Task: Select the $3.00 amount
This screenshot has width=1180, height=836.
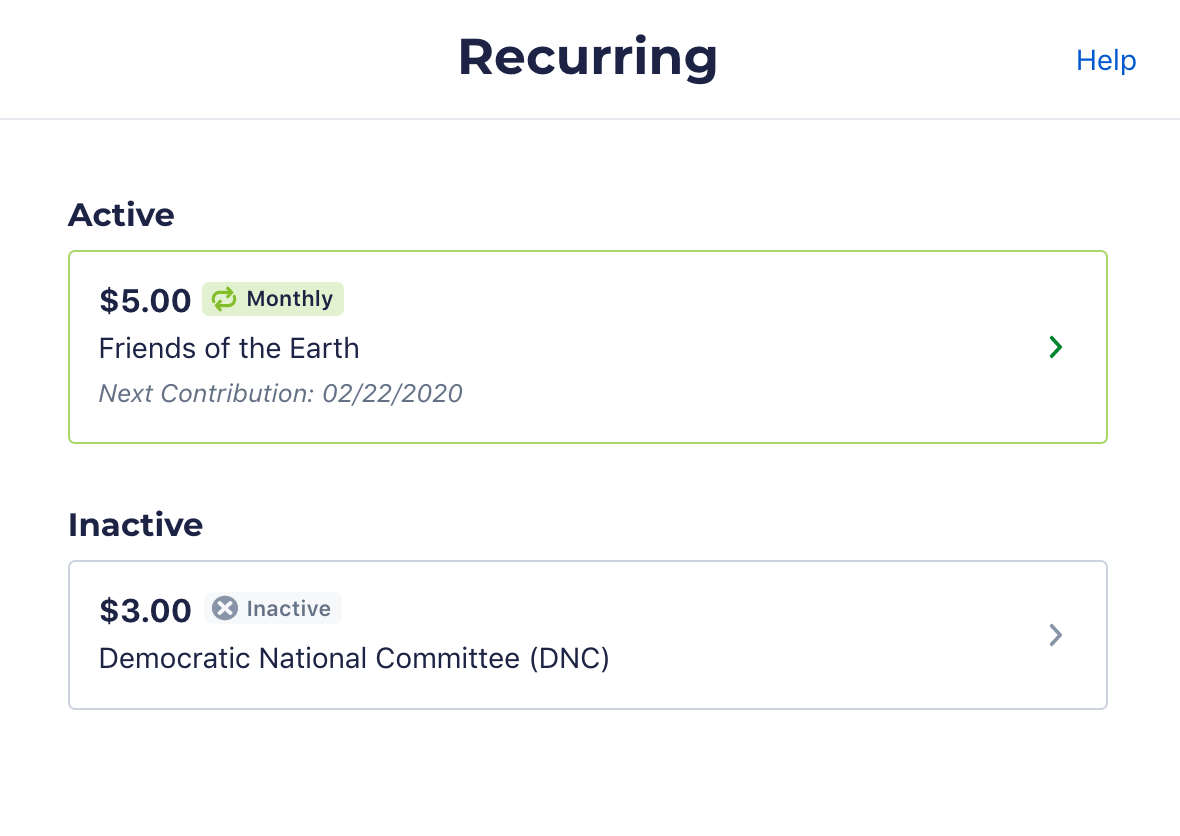Action: tap(145, 610)
